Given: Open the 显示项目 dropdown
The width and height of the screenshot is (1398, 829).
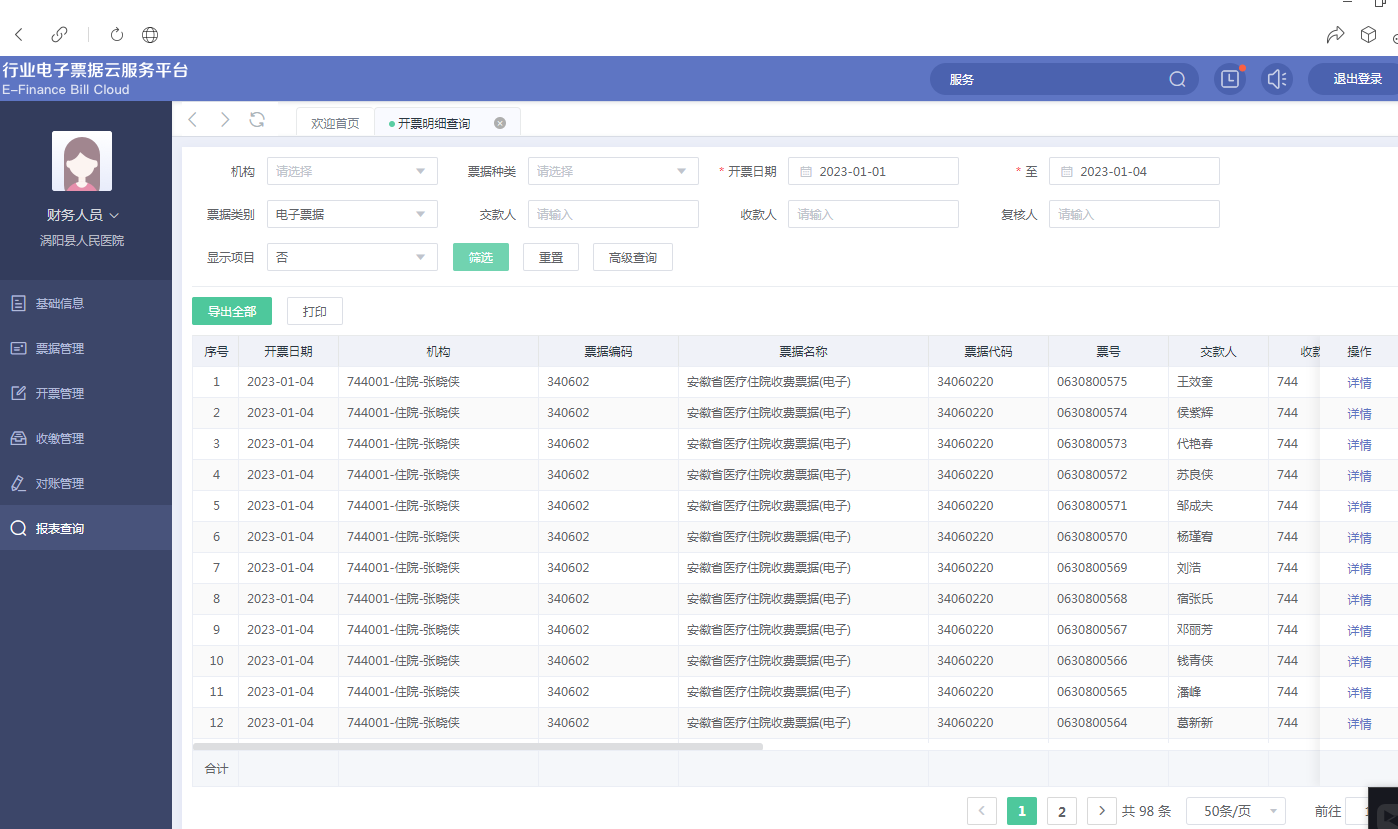Looking at the screenshot, I should [x=352, y=257].
